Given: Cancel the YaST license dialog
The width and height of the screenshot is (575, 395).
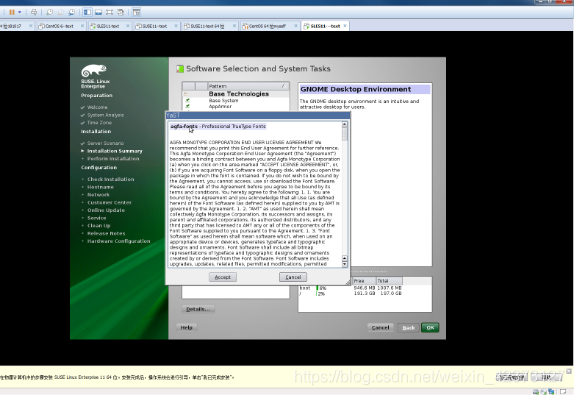Looking at the screenshot, I should coord(293,277).
